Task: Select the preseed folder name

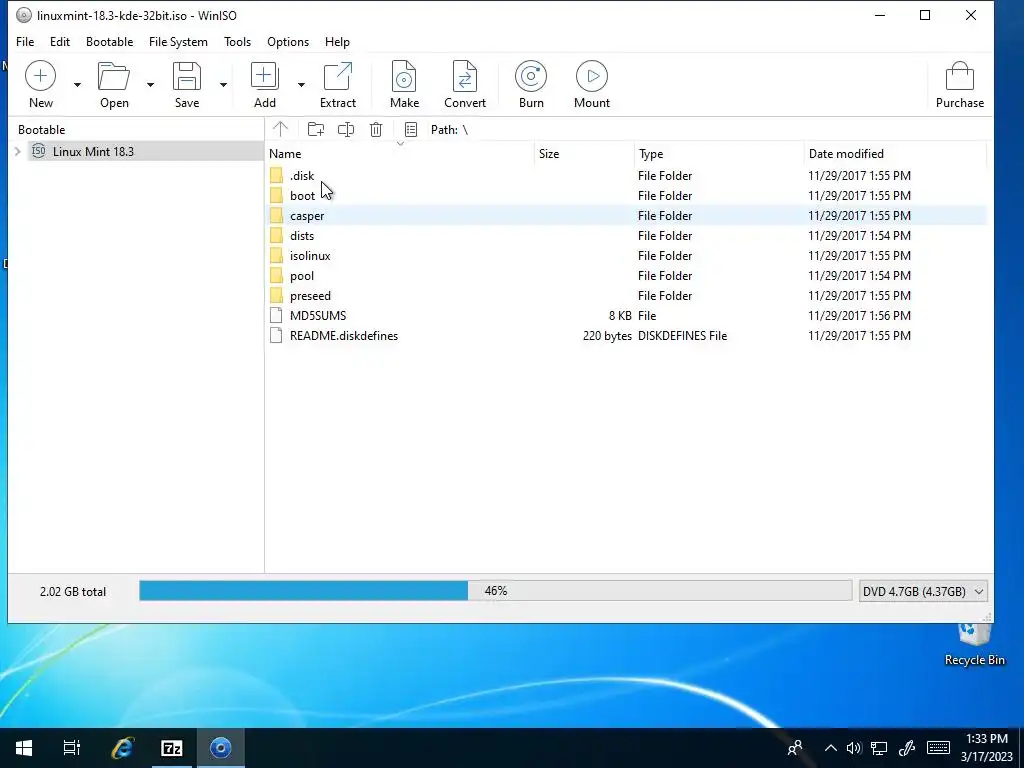Action: click(310, 296)
